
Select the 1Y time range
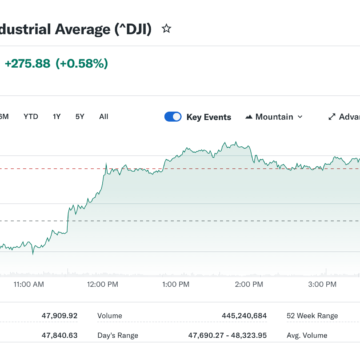click(57, 117)
